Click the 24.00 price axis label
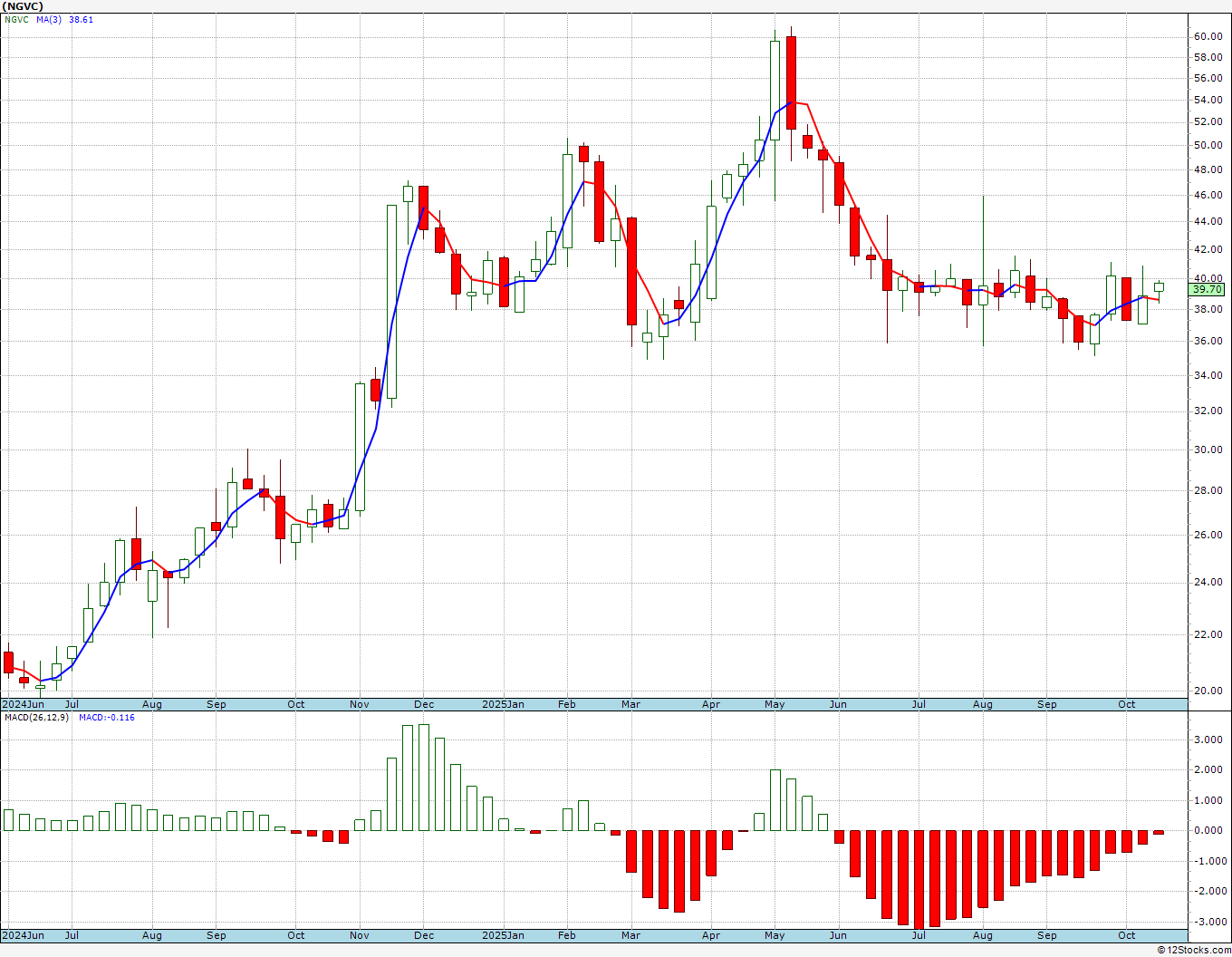The image size is (1232, 957). point(1208,582)
